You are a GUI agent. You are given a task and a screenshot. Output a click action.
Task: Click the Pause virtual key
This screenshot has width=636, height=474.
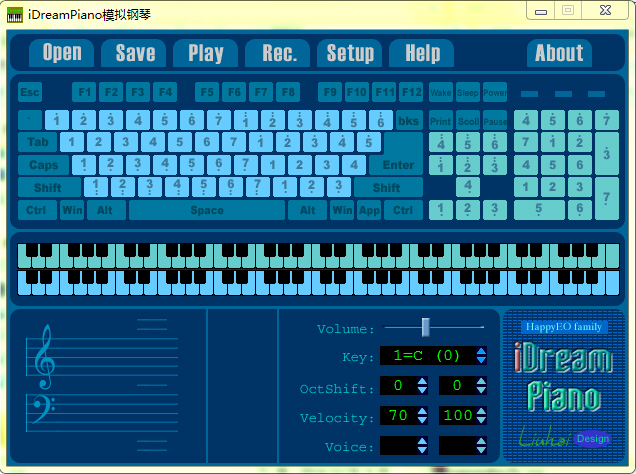495,120
